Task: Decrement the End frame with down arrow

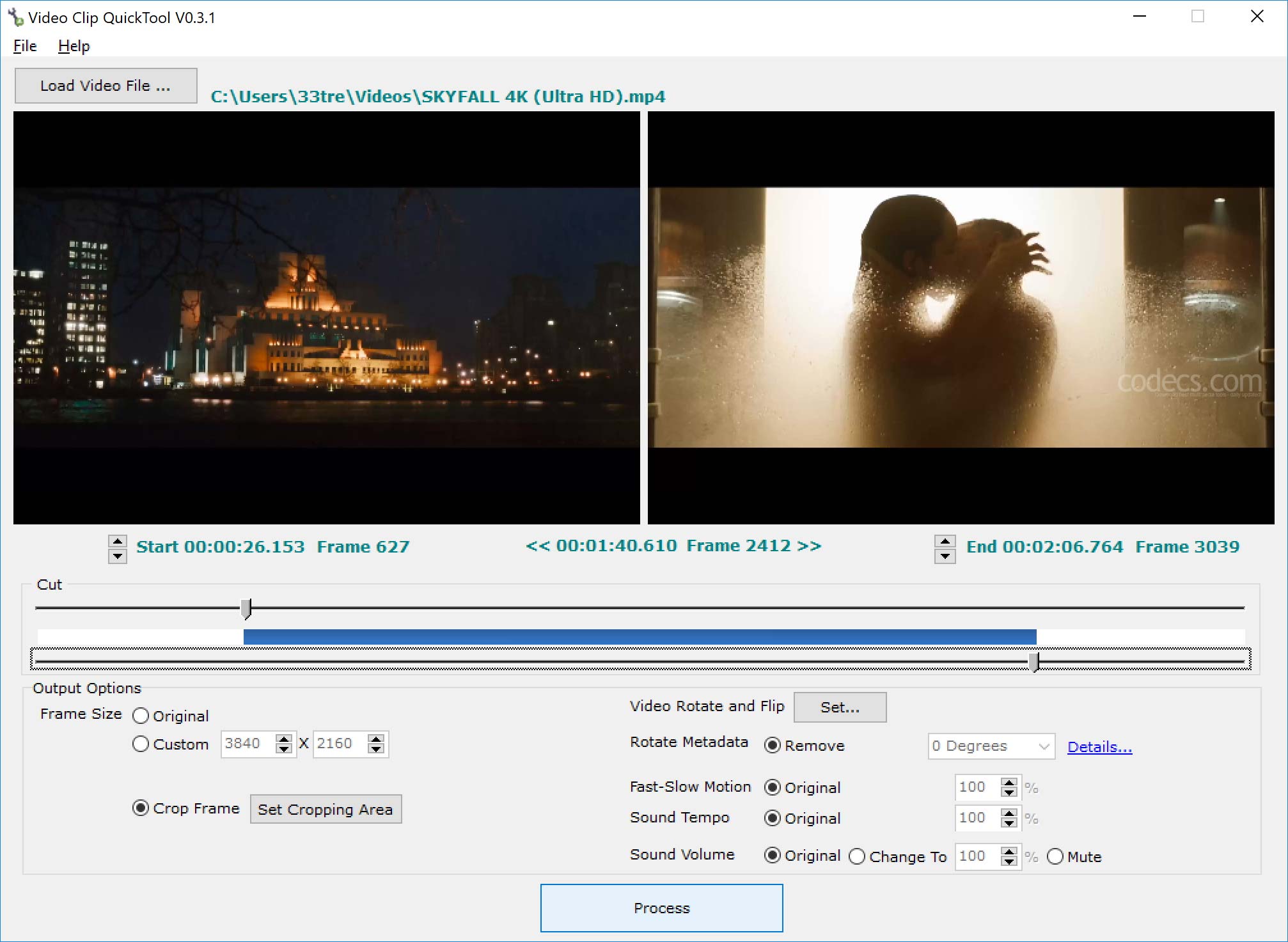Action: pos(945,556)
